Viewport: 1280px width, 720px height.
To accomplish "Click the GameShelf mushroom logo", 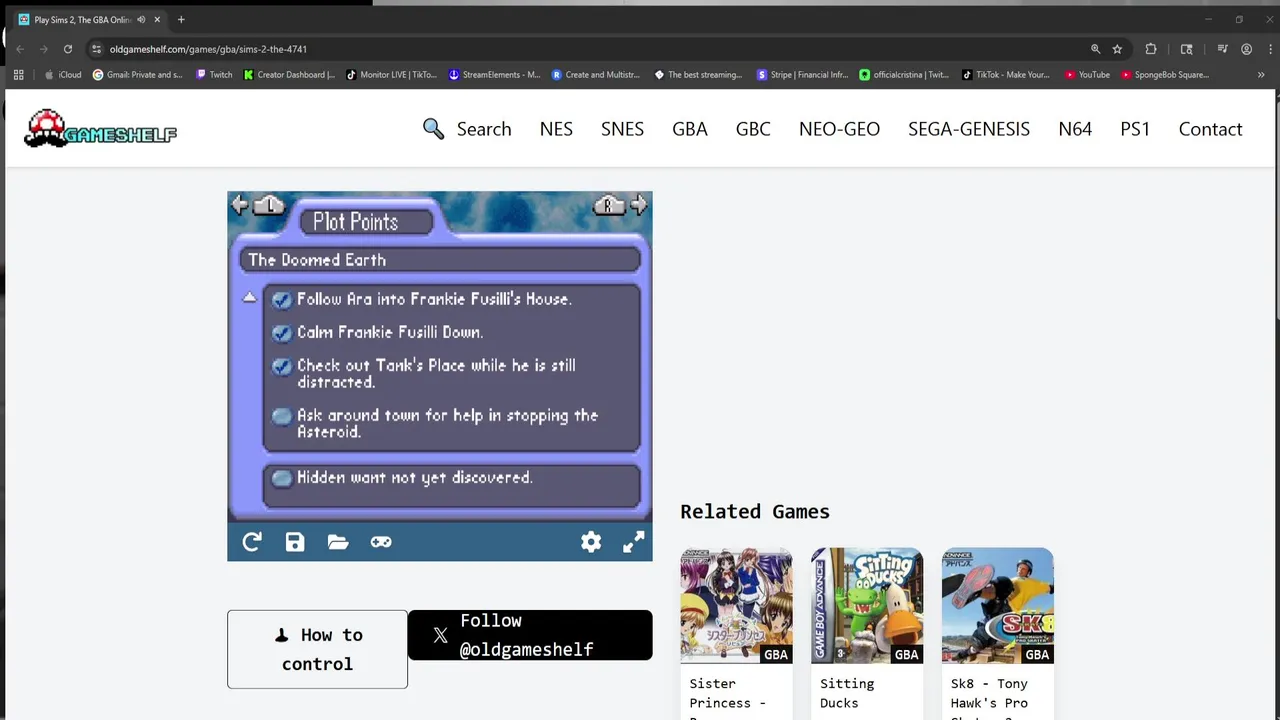I will 100,128.
